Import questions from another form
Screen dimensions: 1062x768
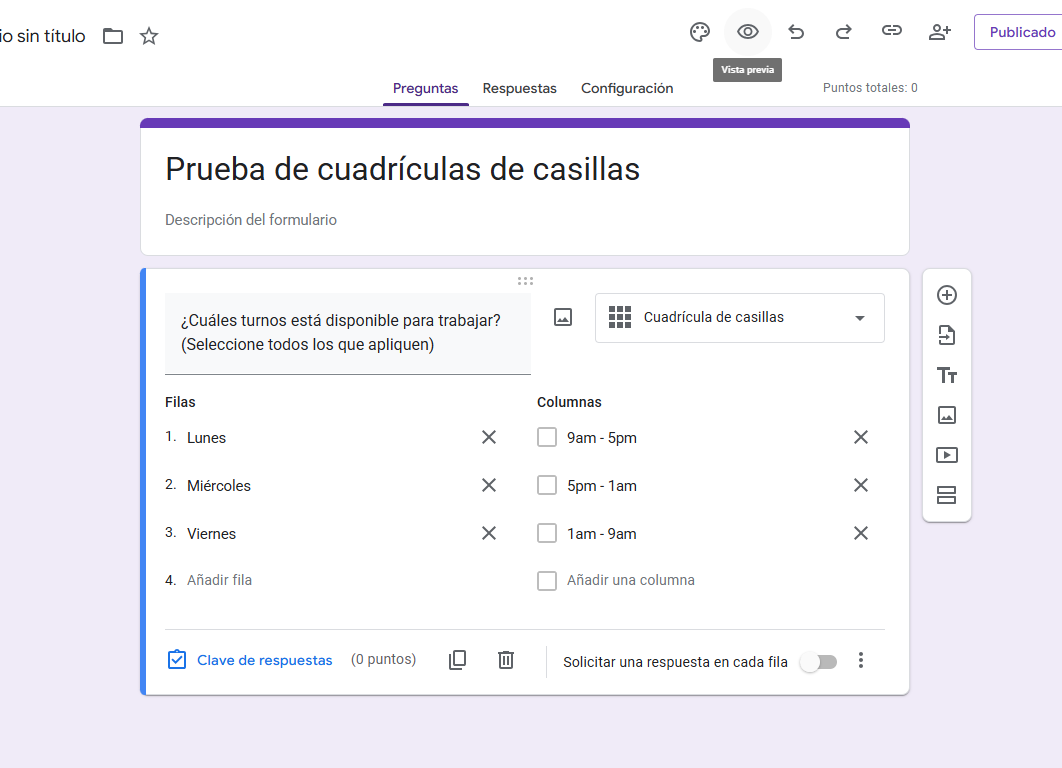point(946,335)
